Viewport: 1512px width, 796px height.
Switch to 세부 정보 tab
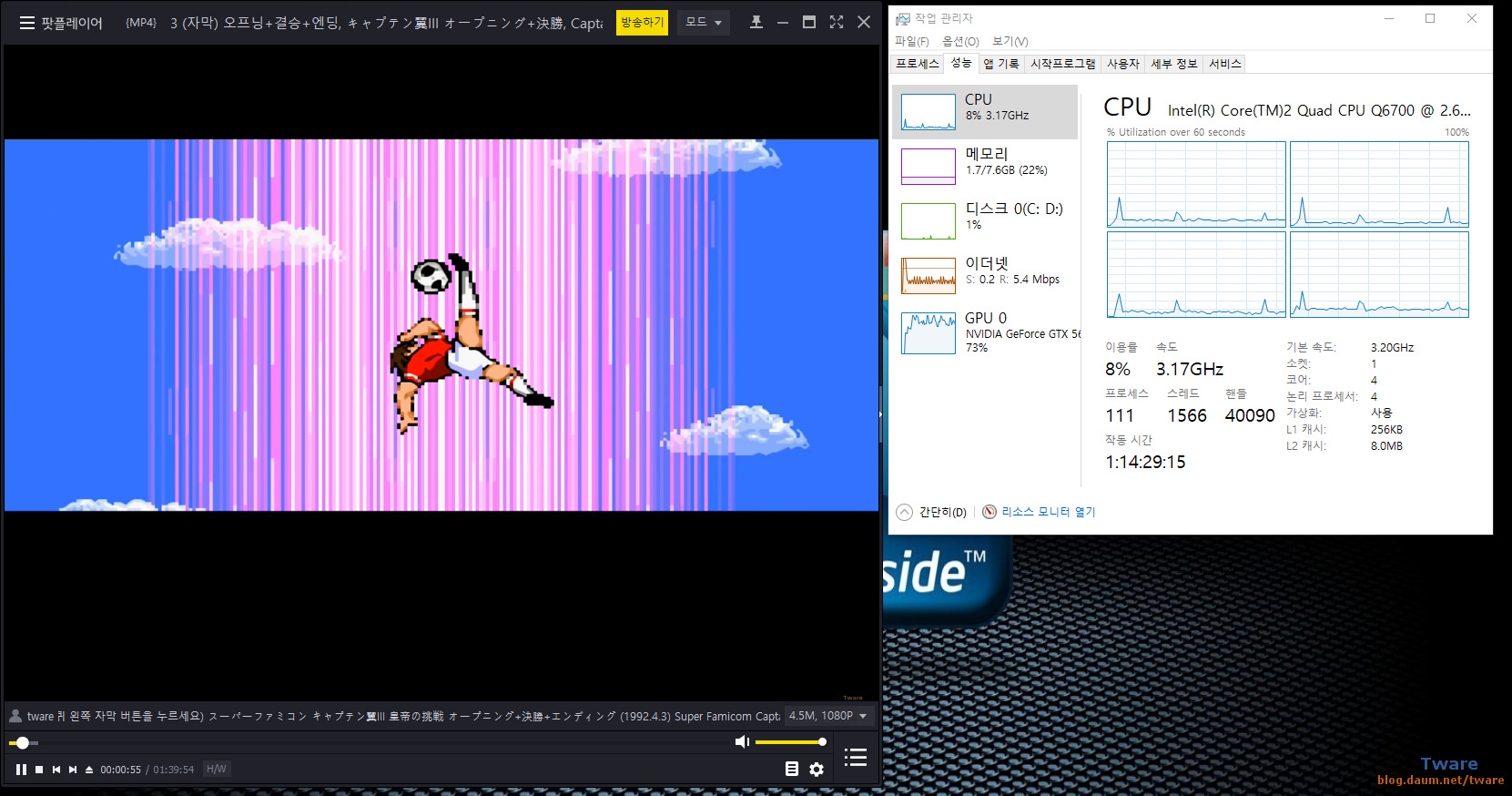[1174, 64]
